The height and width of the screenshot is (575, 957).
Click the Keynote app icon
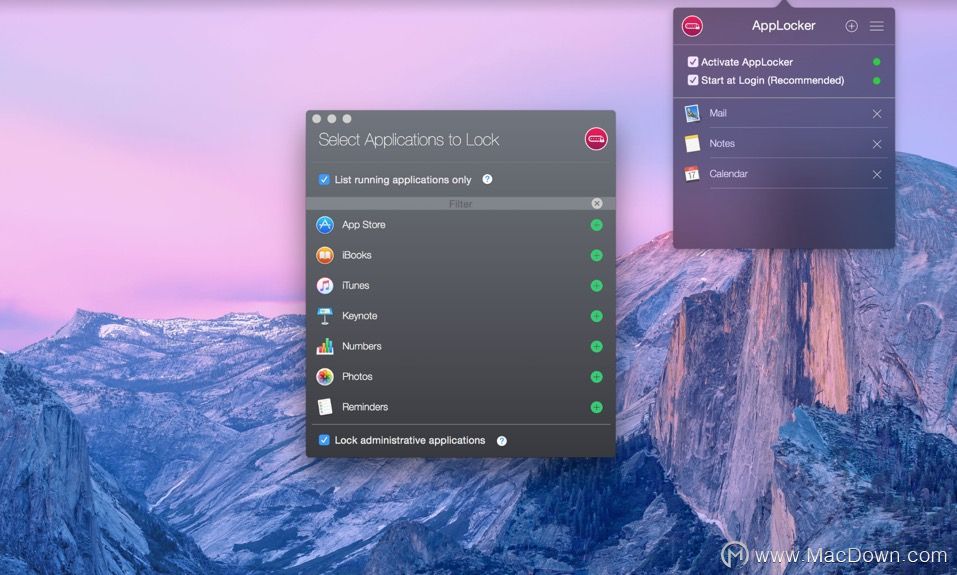(x=325, y=316)
